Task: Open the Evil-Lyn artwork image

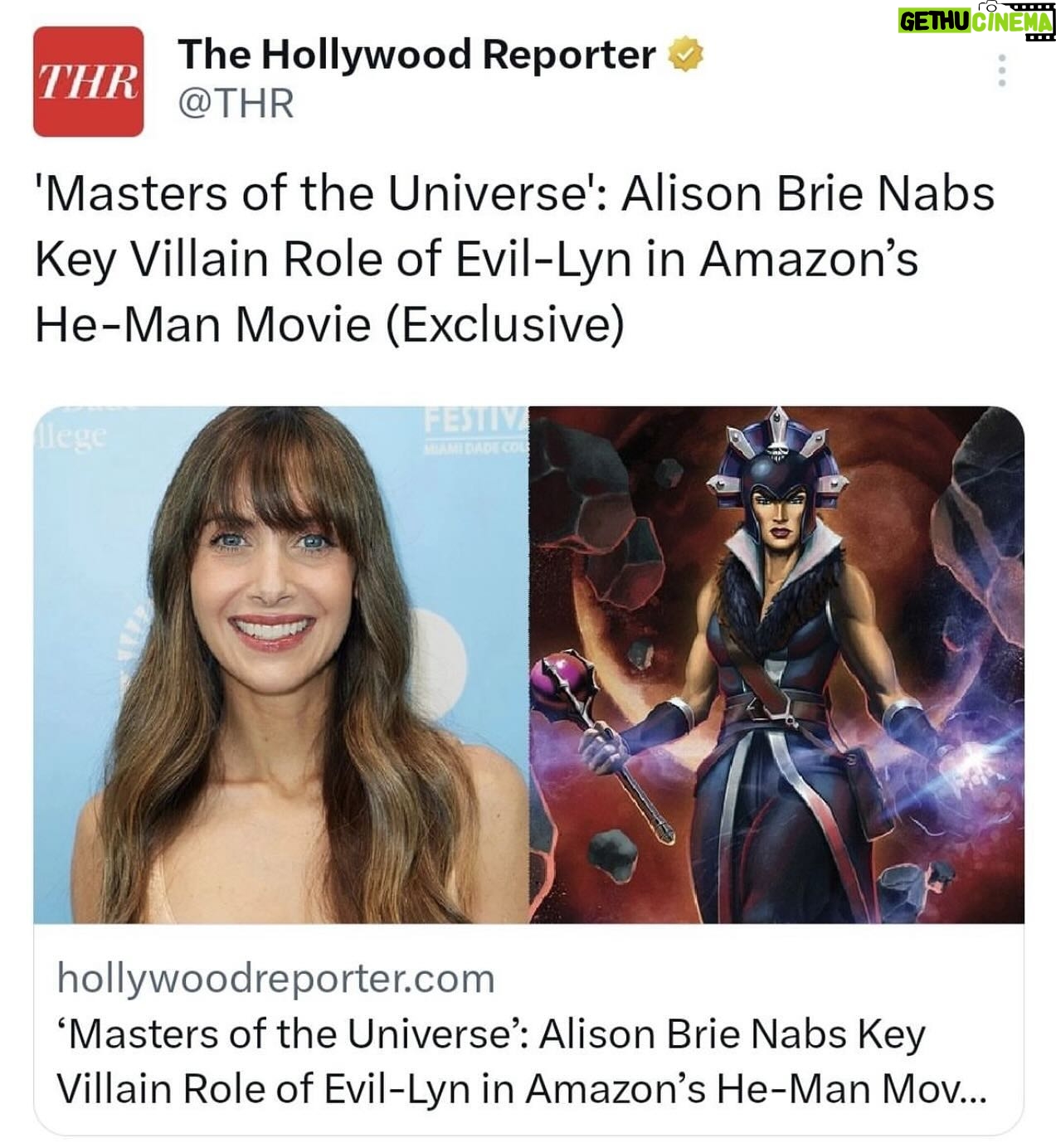Action: point(776,664)
